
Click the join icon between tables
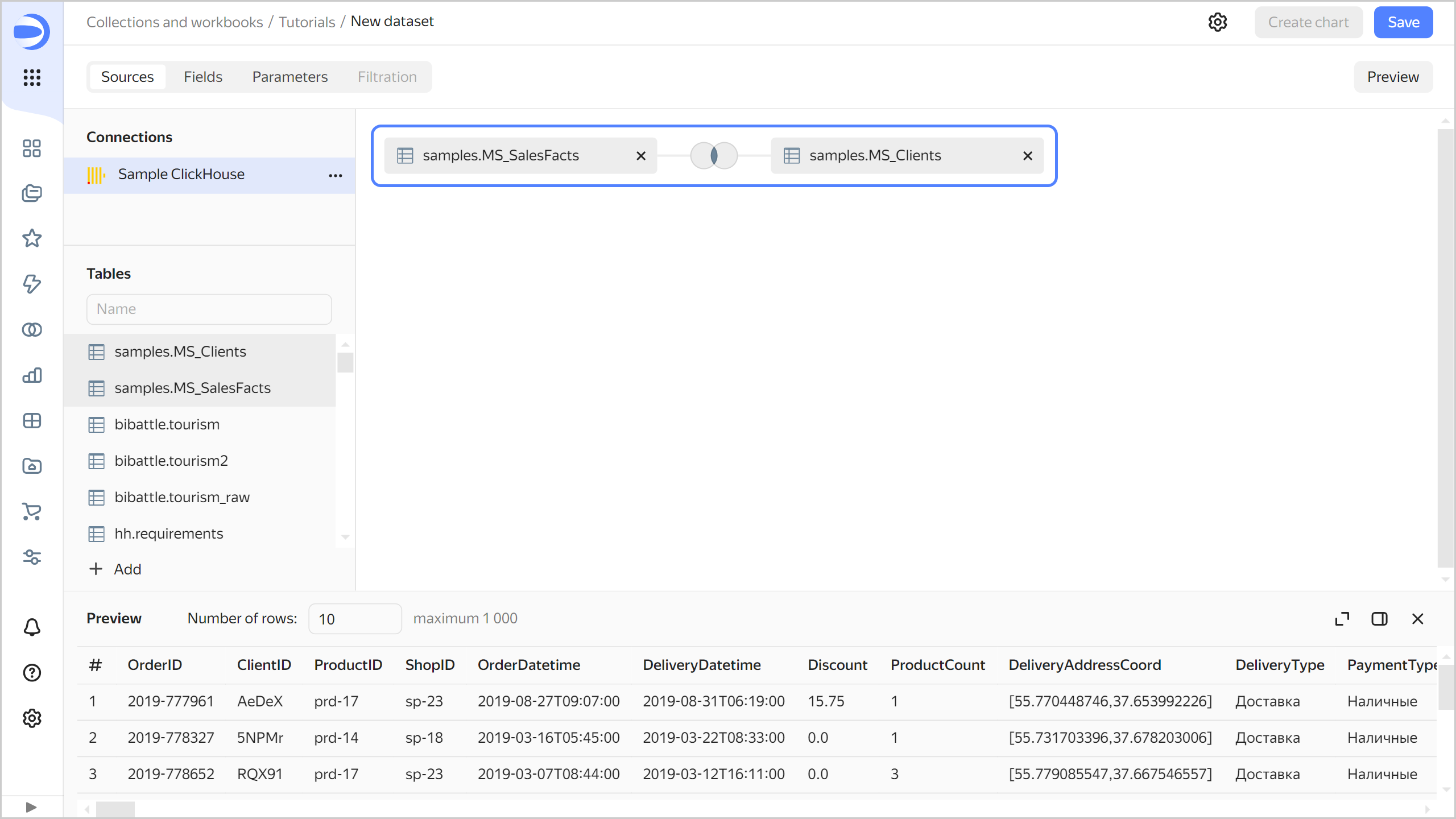pyautogui.click(x=714, y=155)
